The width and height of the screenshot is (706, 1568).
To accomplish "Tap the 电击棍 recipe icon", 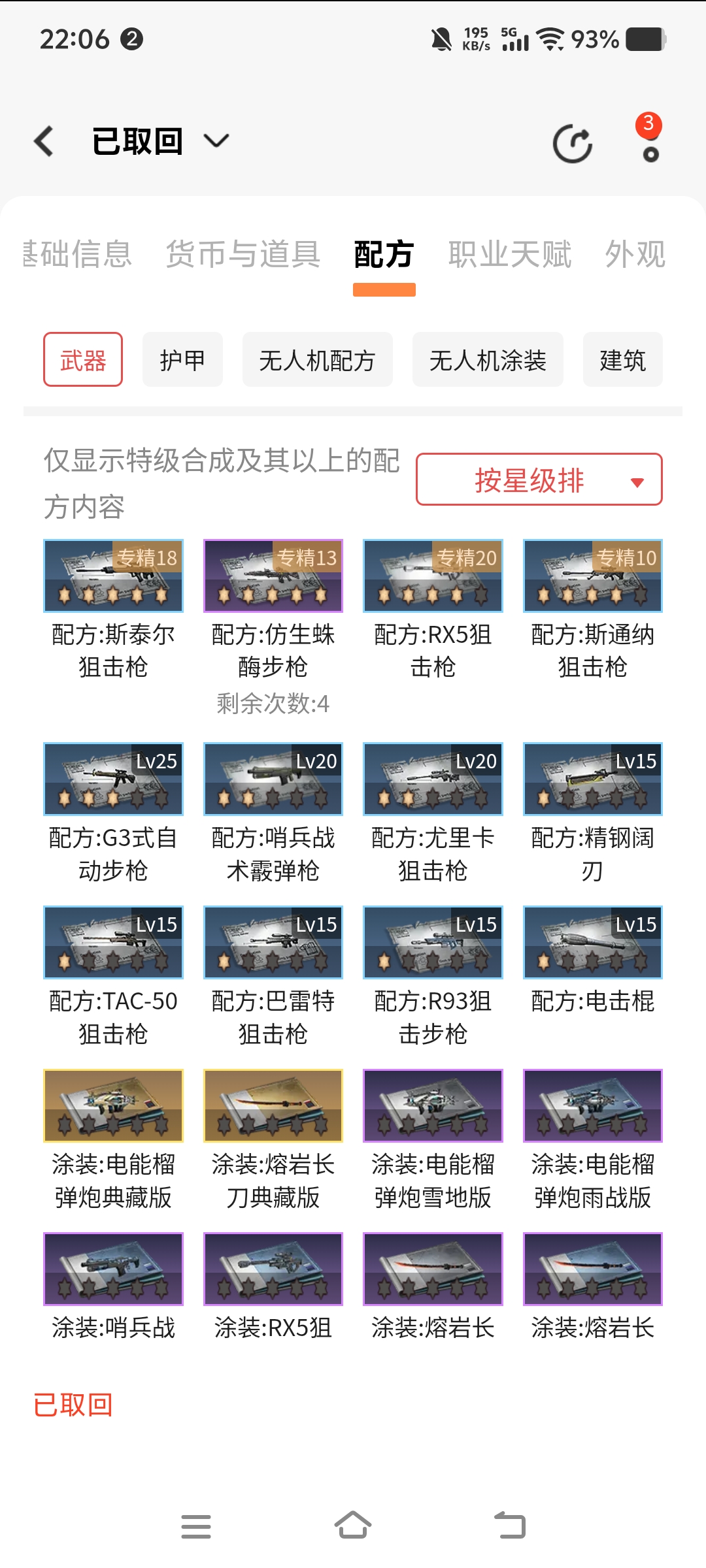I will (x=593, y=942).
